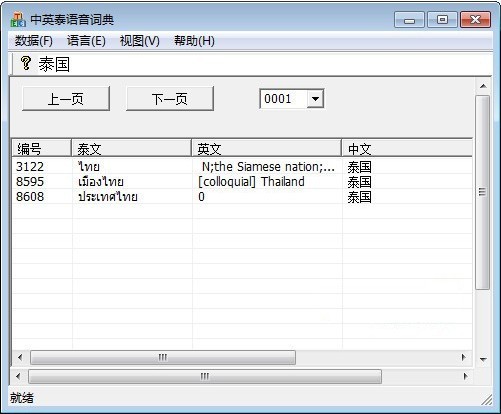
Task: Click the vertical scrollbar thumb
Action: [482, 192]
